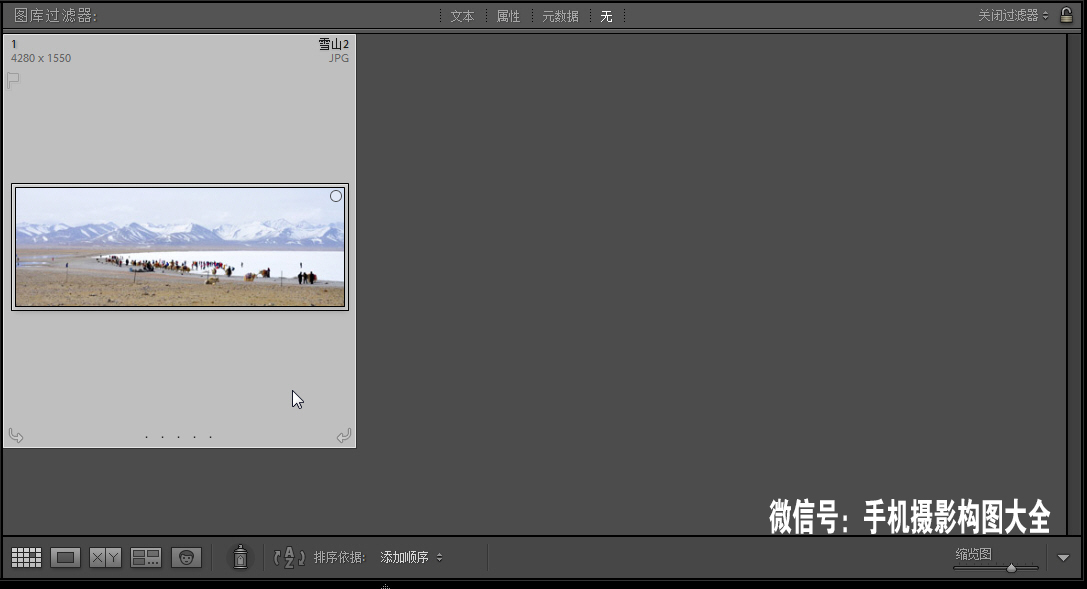Open Compare view
The width and height of the screenshot is (1087, 589).
[x=105, y=557]
